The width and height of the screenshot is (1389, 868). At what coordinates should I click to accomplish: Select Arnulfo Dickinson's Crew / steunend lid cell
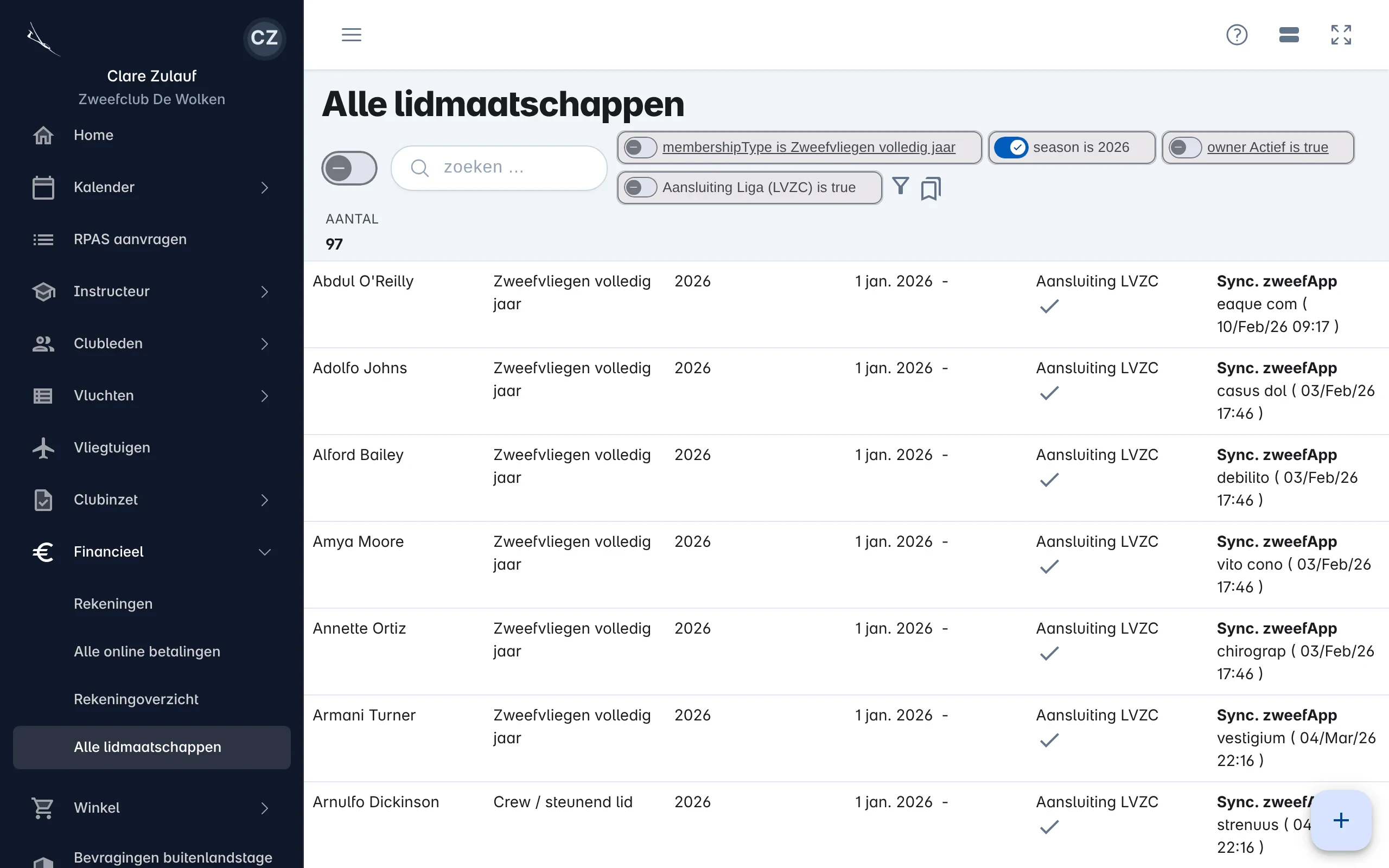coord(563,802)
